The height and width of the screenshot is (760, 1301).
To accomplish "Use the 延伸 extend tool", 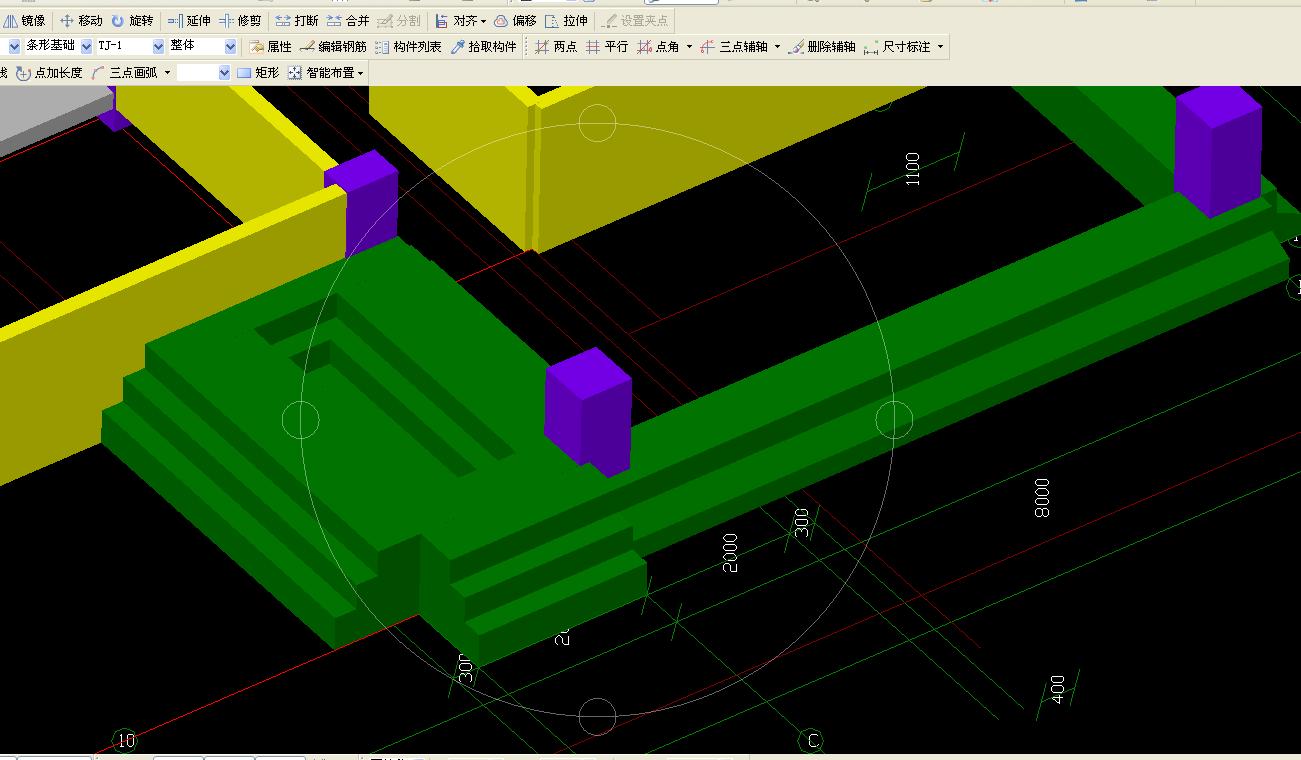I will point(189,20).
